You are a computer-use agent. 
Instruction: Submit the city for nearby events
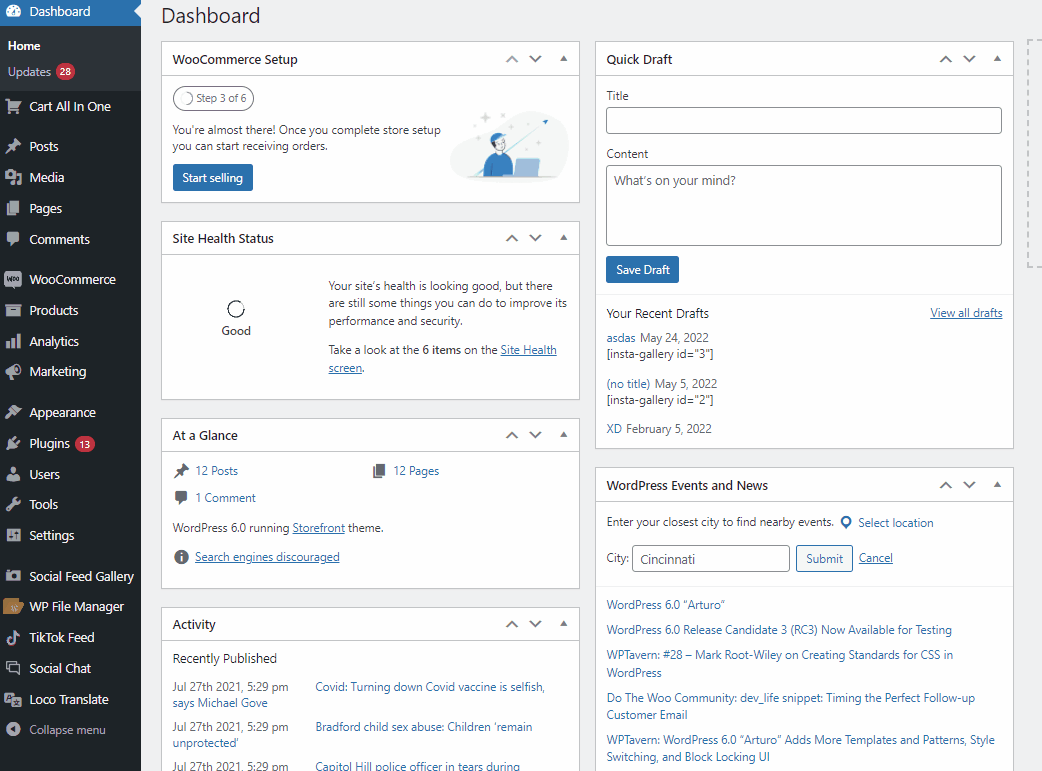coord(824,558)
